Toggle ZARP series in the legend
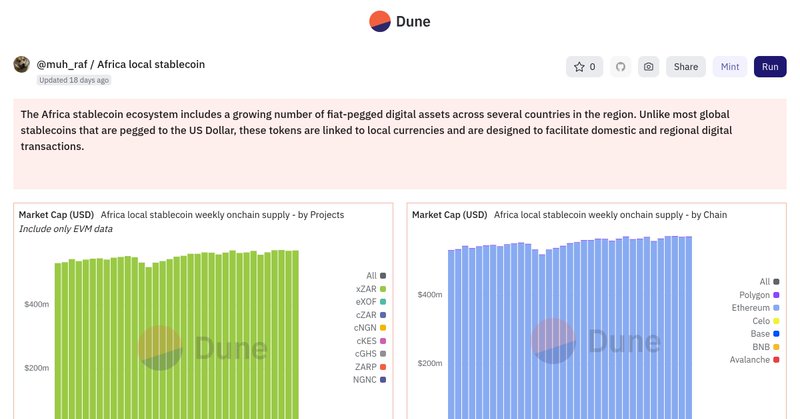Screen dimensions: 800x419 [370, 367]
